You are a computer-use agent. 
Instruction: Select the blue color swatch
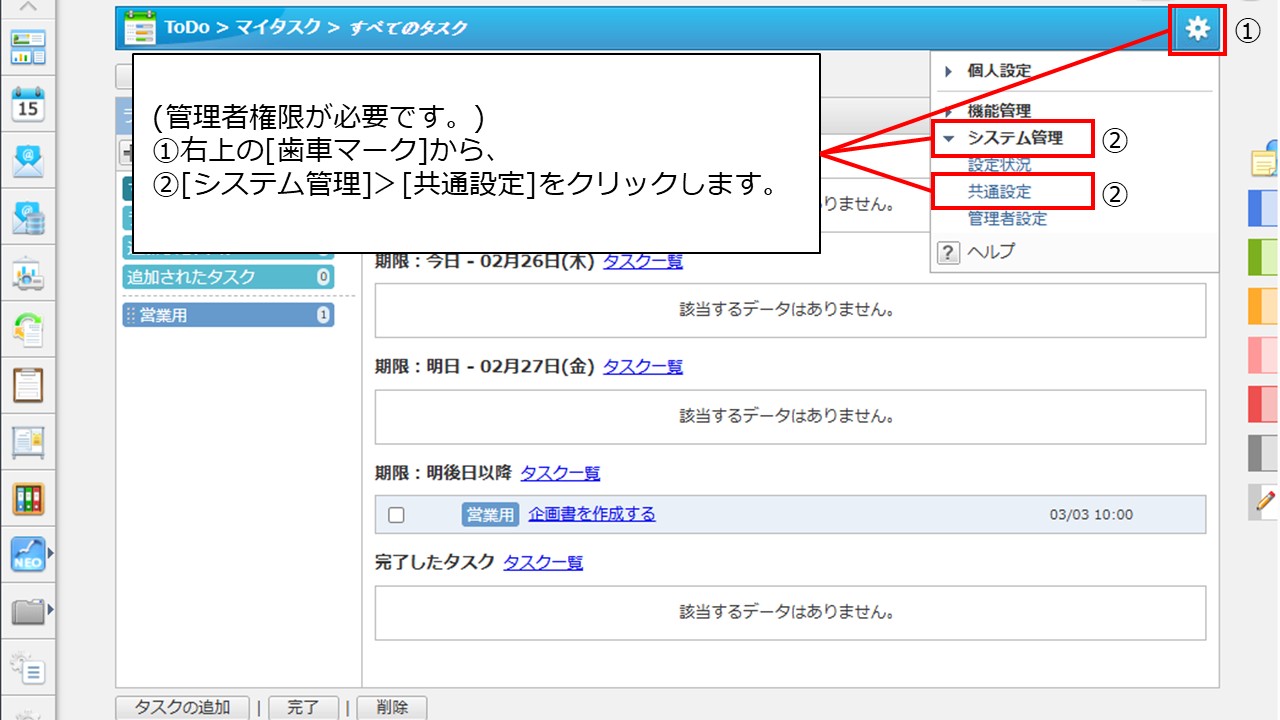pos(1264,208)
